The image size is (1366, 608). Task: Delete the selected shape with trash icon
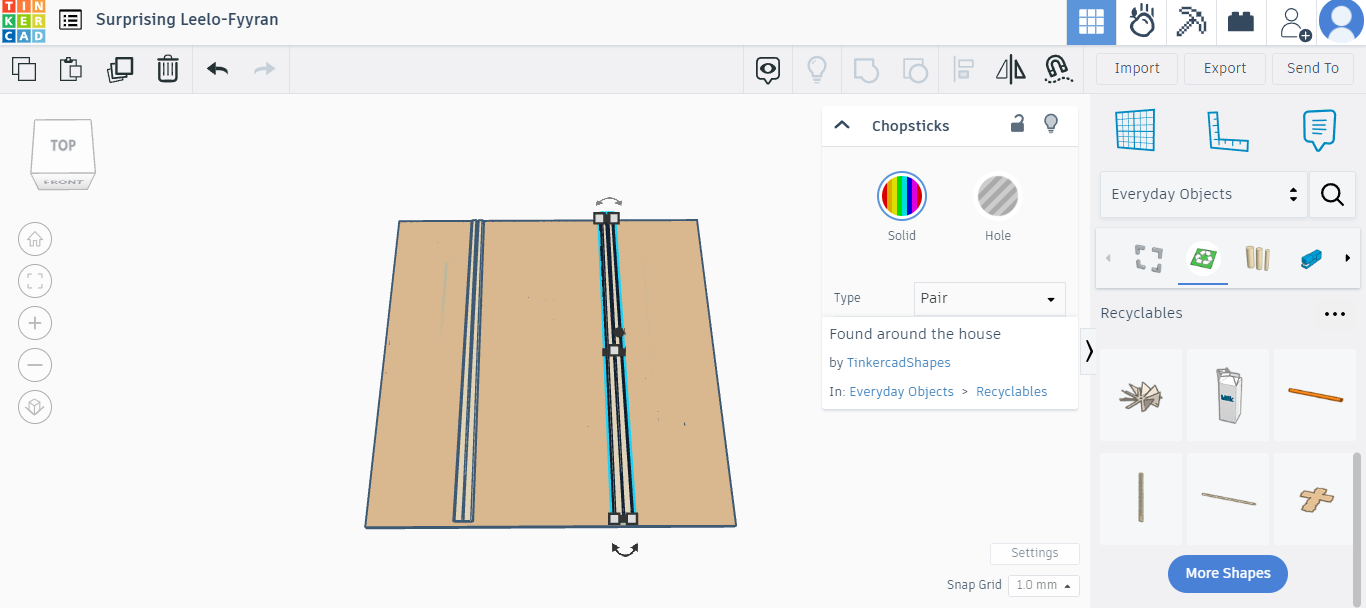click(167, 69)
